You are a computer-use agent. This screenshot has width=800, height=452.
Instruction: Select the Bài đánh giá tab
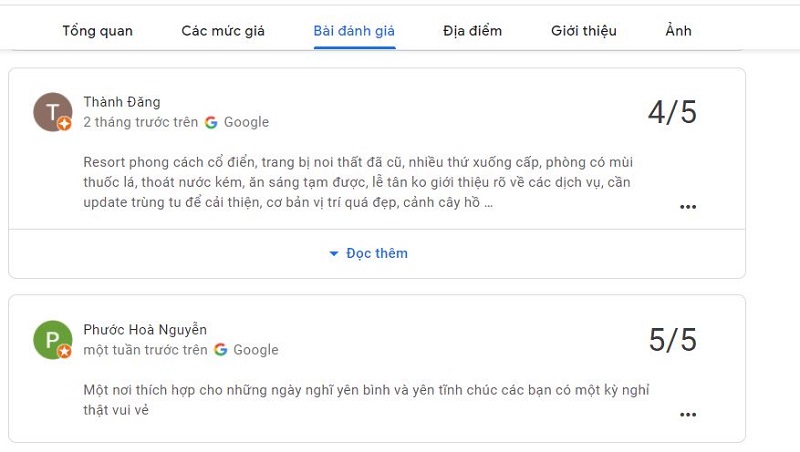[354, 31]
